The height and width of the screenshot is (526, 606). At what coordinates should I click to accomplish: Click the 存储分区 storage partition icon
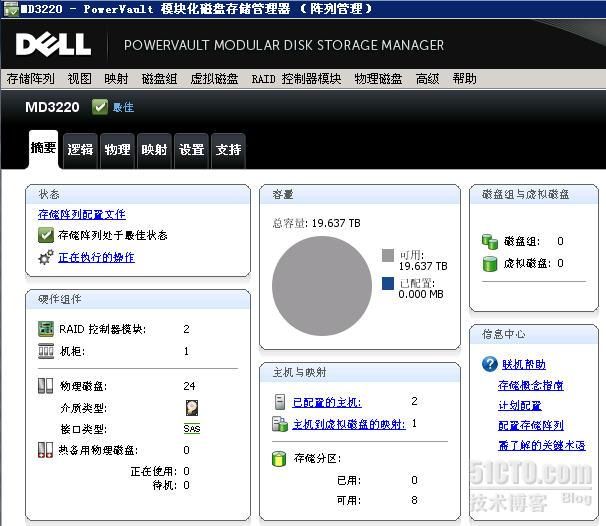(279, 459)
